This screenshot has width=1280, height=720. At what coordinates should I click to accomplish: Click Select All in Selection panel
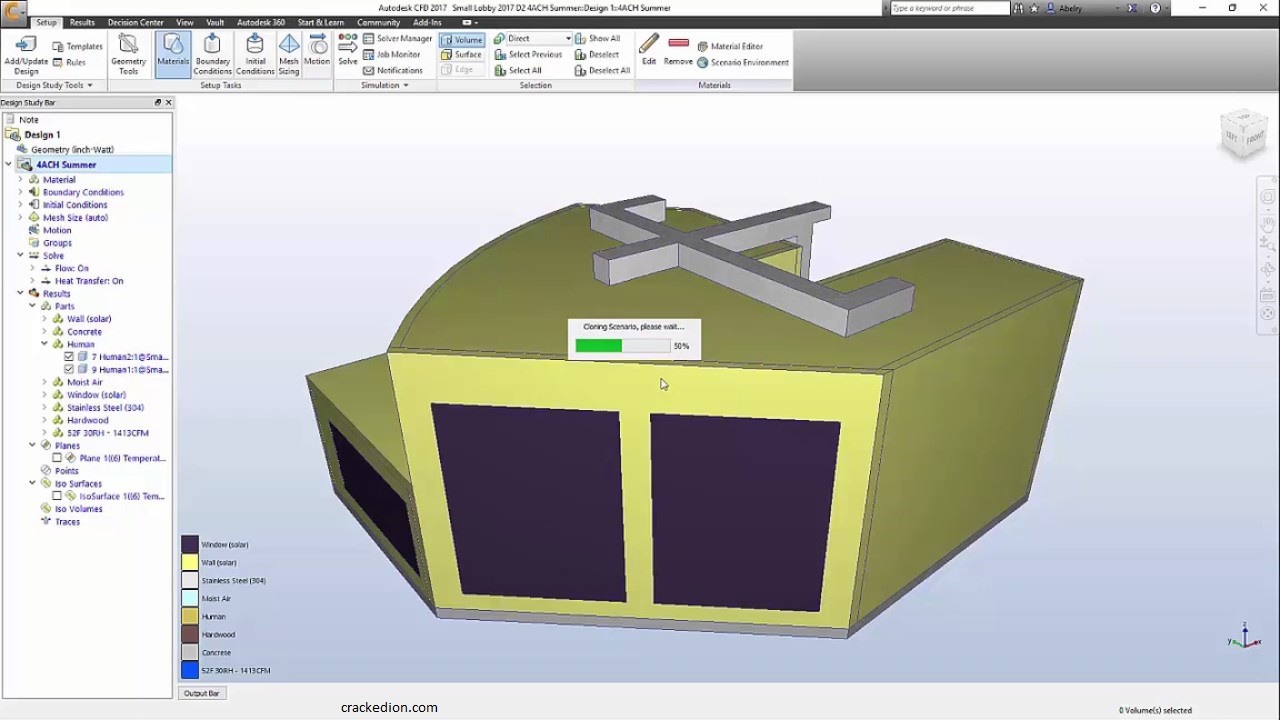pyautogui.click(x=518, y=70)
